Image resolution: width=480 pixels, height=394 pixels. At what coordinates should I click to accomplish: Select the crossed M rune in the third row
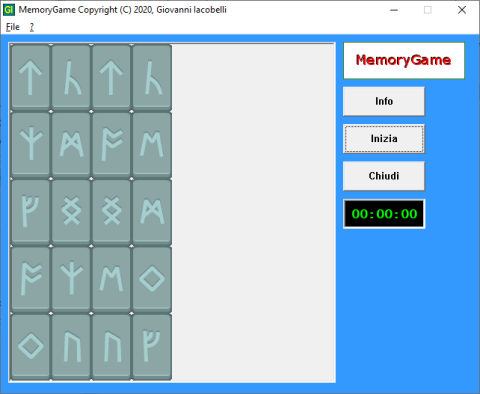(152, 212)
